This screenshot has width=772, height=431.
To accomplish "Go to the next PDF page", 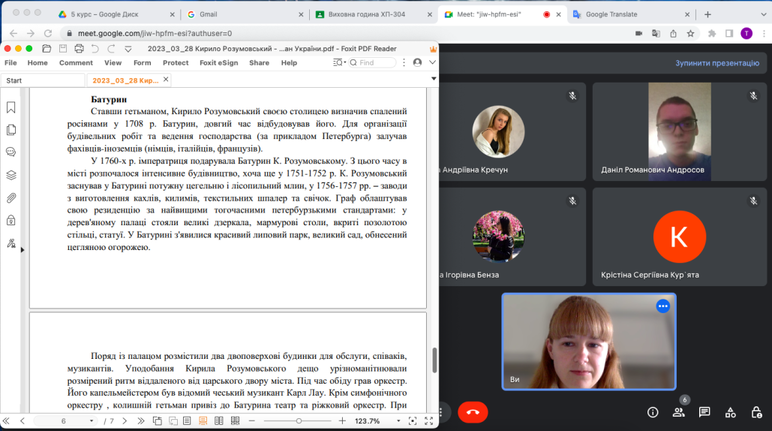I will pyautogui.click(x=126, y=421).
